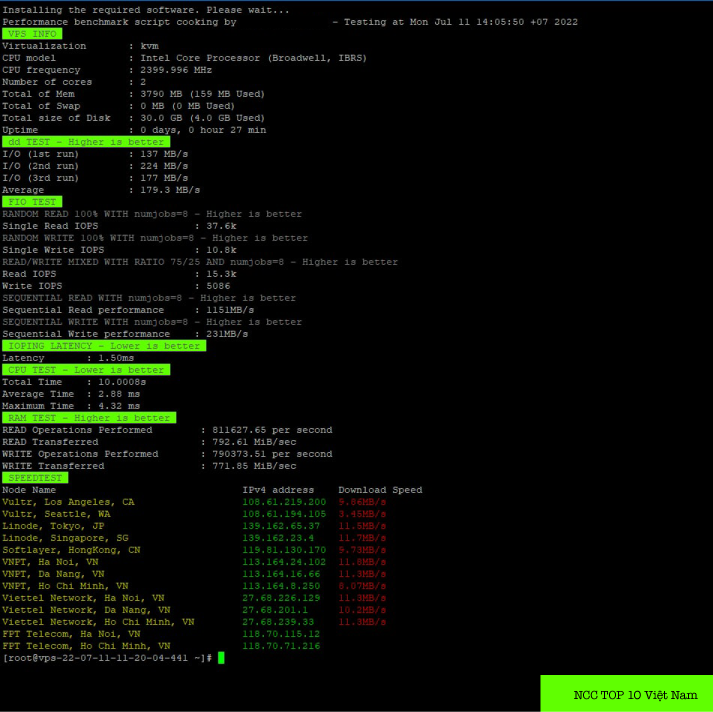
Task: Click the SPEEDTEST section header
Action: pyautogui.click(x=34, y=478)
